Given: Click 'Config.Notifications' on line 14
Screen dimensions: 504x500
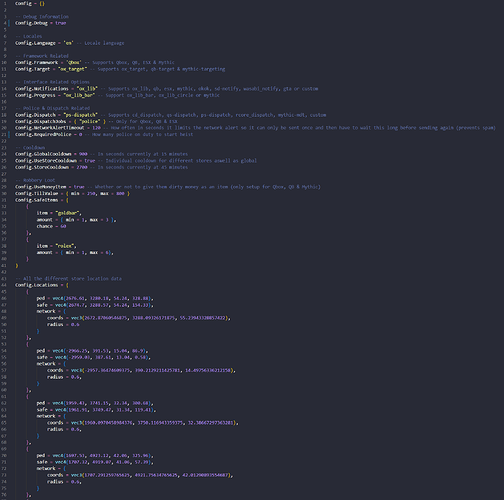Looking at the screenshot, I should tap(42, 89).
